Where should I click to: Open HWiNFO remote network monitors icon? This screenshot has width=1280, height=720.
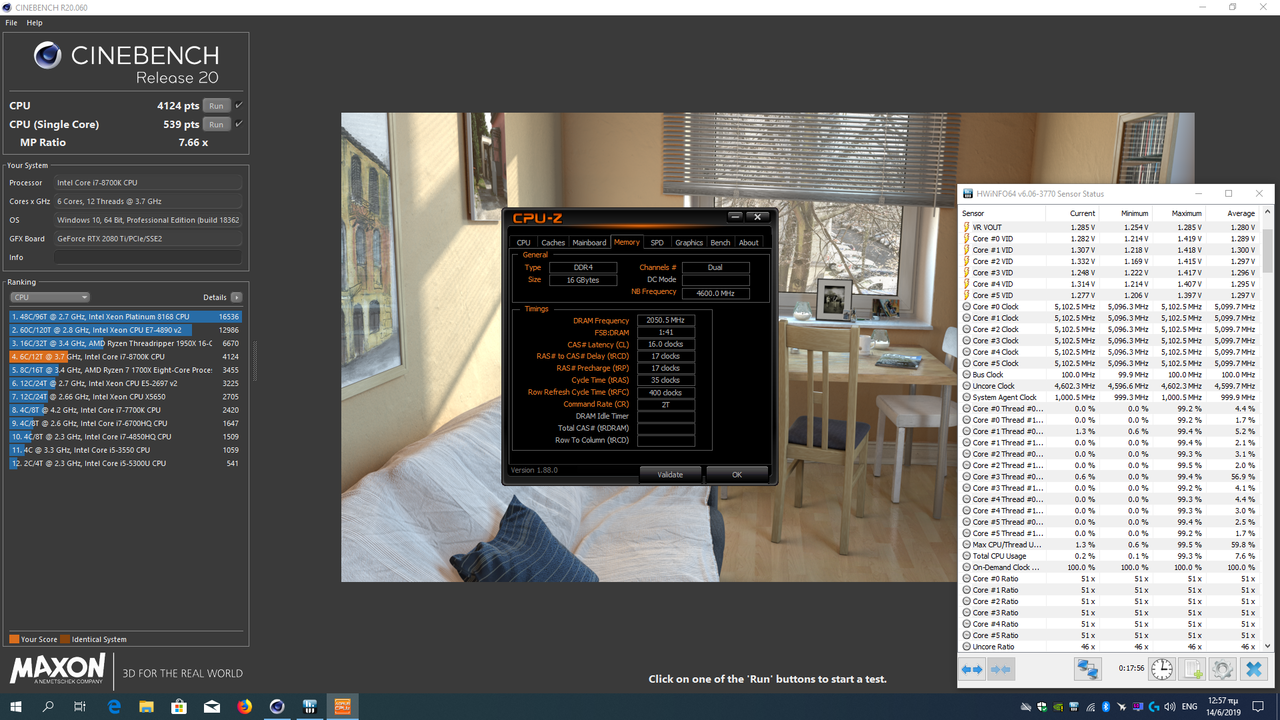[x=1089, y=669]
